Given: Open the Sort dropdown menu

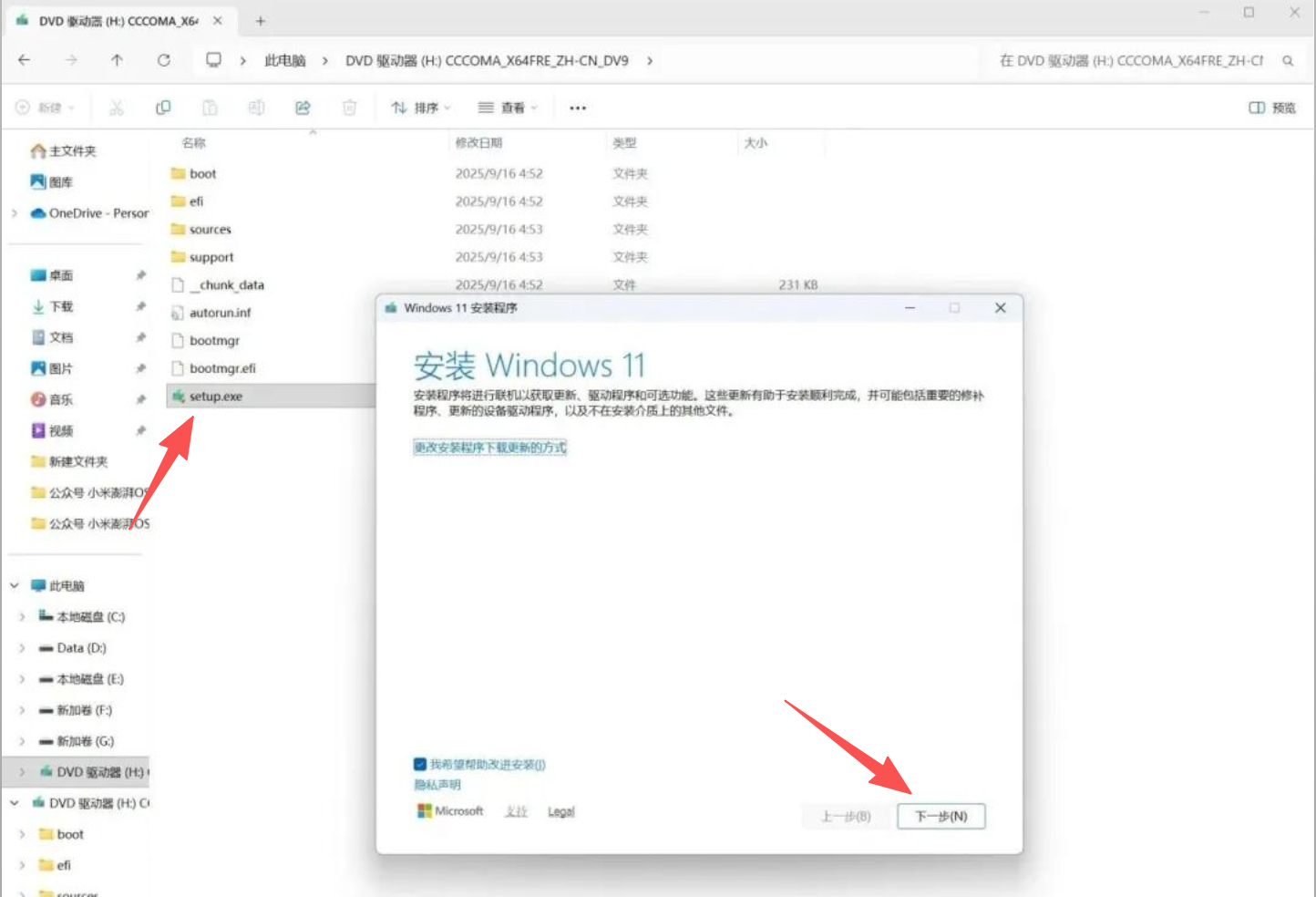Looking at the screenshot, I should click(x=421, y=108).
